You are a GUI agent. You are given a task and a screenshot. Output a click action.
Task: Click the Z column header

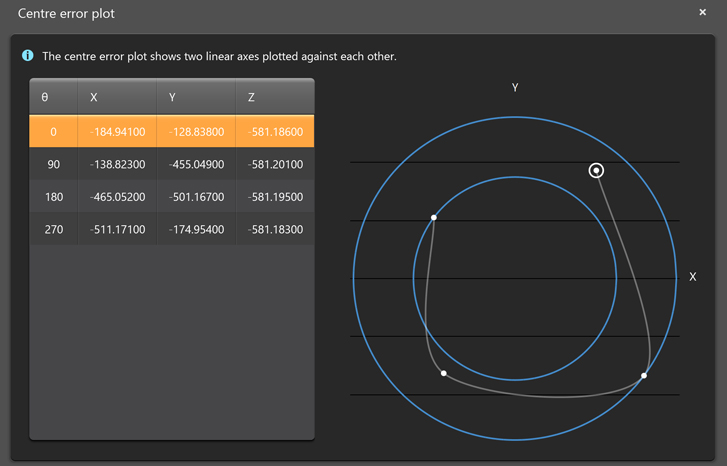coord(274,98)
